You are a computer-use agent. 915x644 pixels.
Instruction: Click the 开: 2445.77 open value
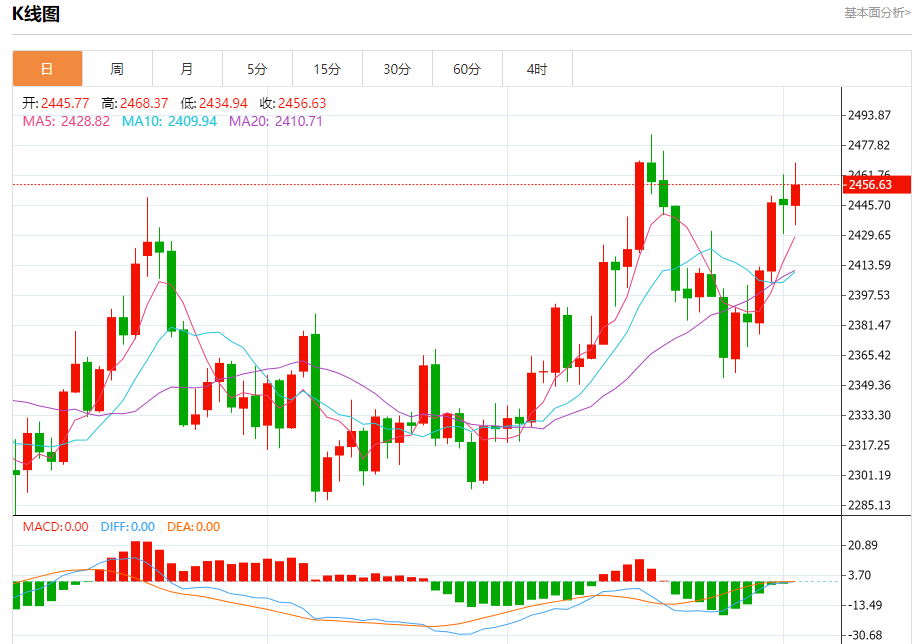[56, 103]
